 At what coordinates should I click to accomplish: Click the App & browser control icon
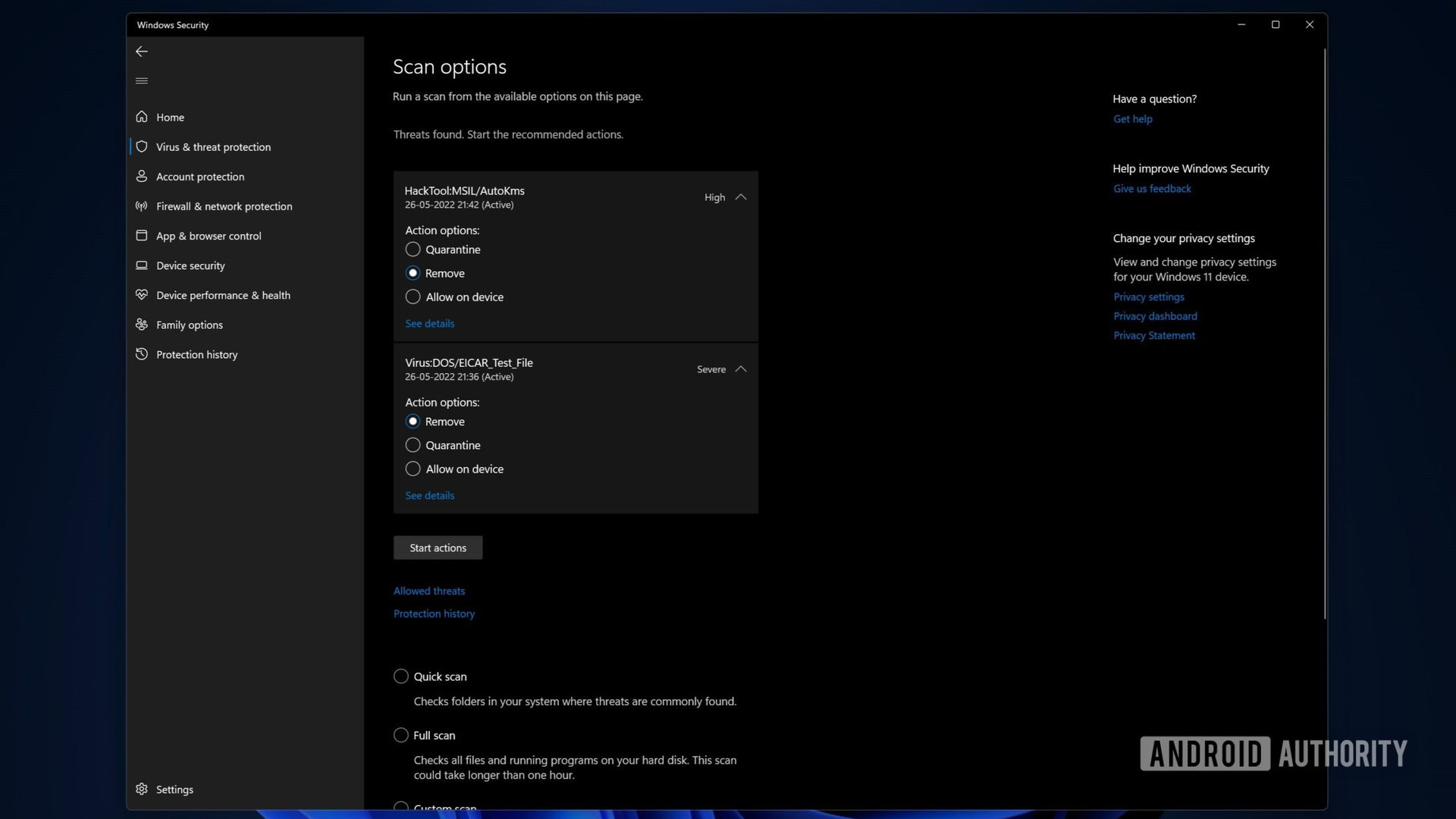coord(141,235)
